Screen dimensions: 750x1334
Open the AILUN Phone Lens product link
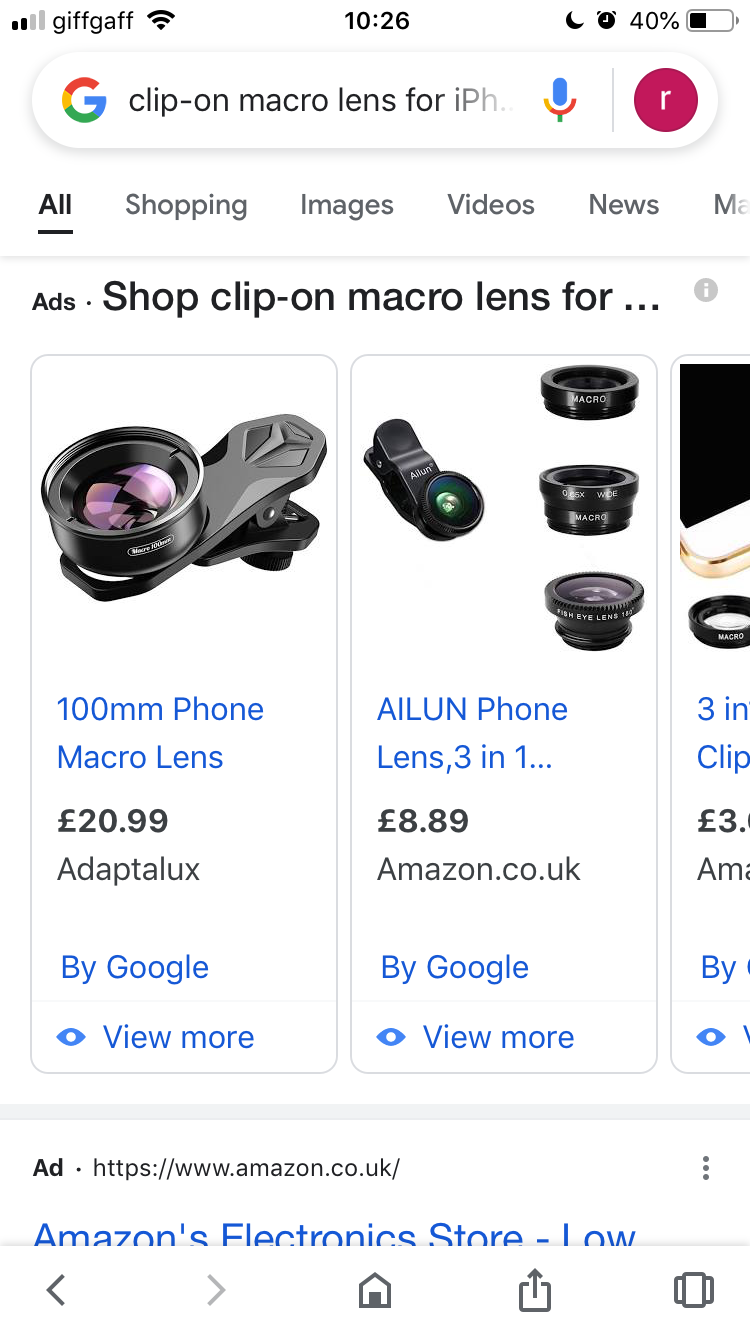point(472,733)
